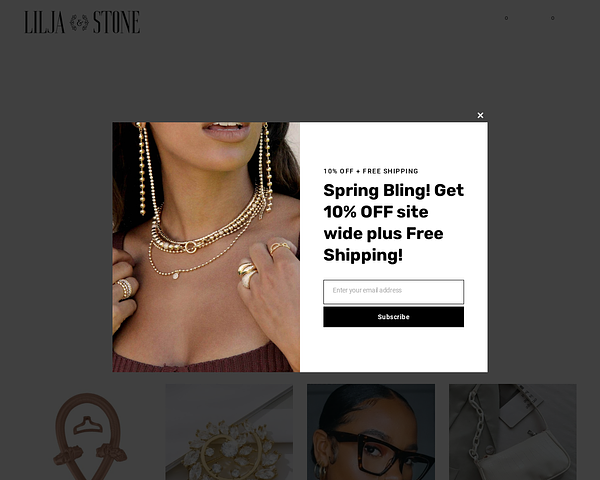Viewport: 600px width, 480px height.
Task: Click the email address input field
Action: click(x=393, y=292)
